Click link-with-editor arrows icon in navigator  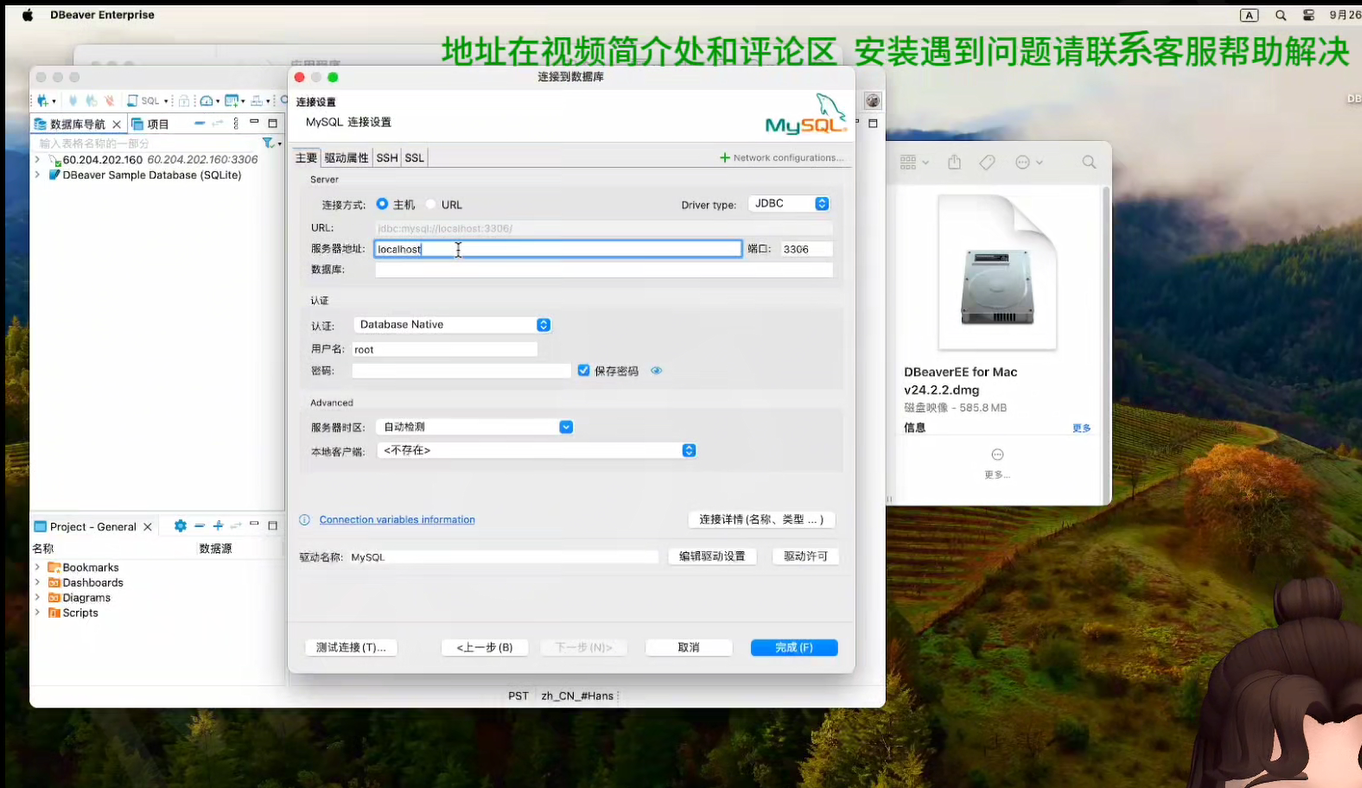pos(217,123)
